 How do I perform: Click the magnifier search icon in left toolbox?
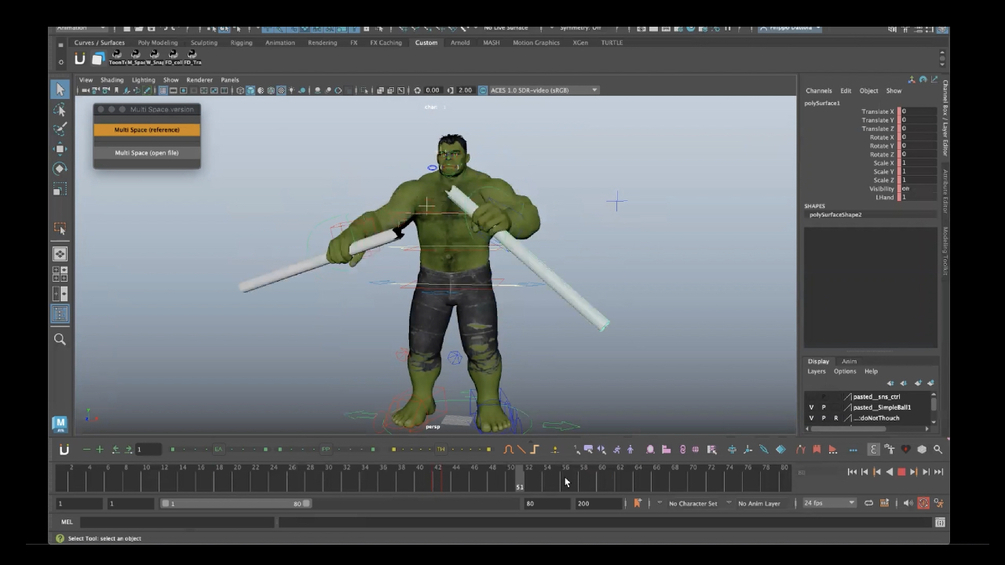60,340
